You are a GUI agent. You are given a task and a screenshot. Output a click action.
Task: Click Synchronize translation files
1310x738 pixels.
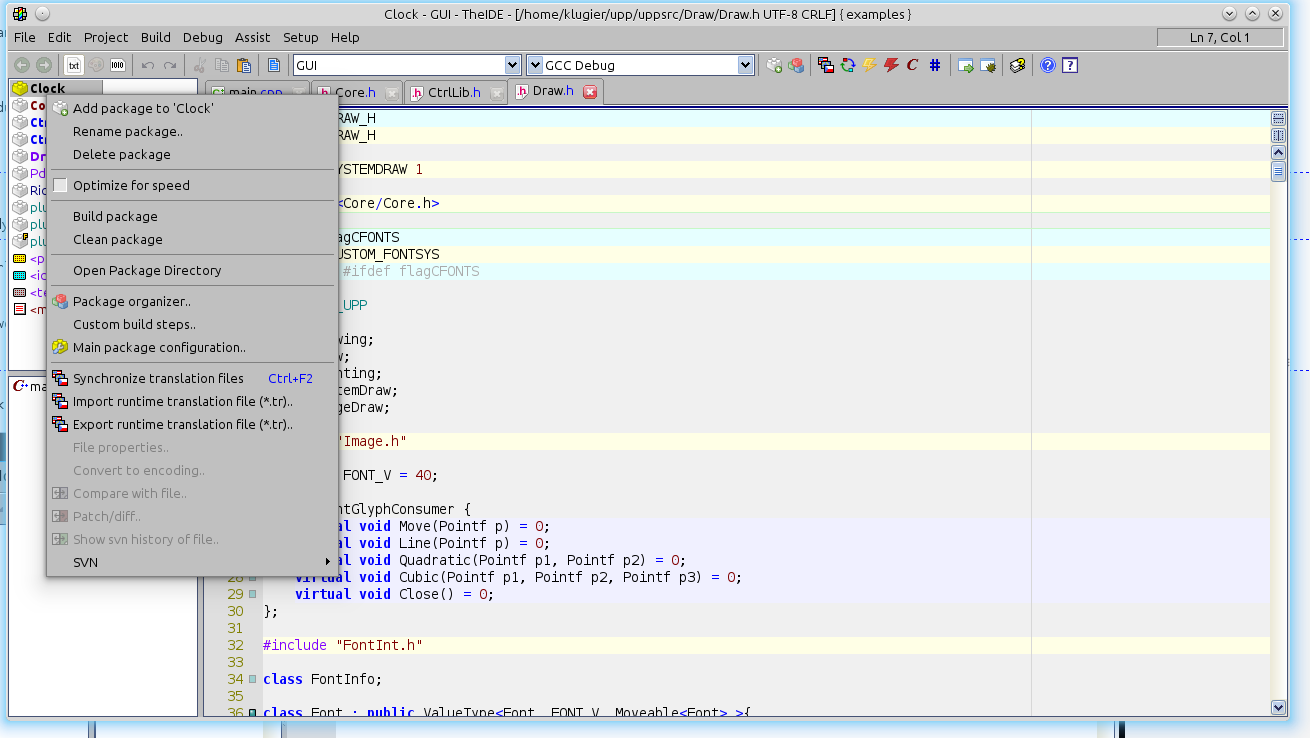pos(158,378)
